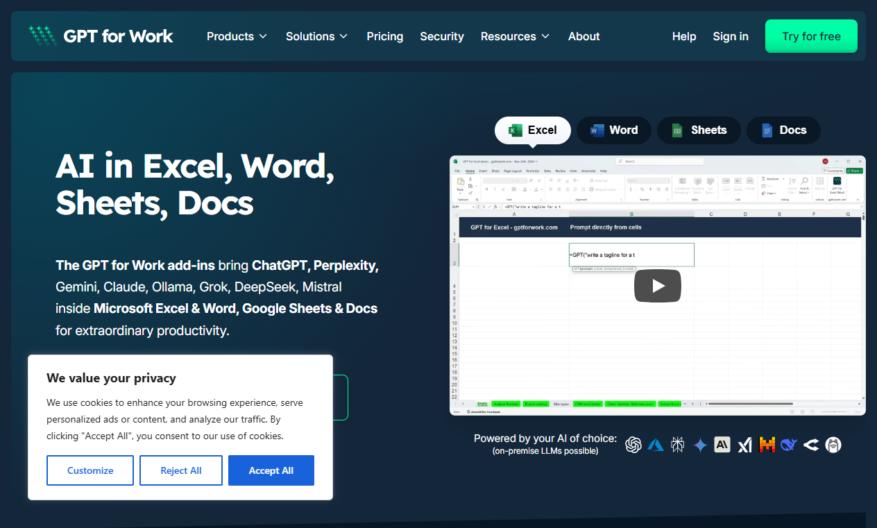Open the Pricing page

point(385,36)
